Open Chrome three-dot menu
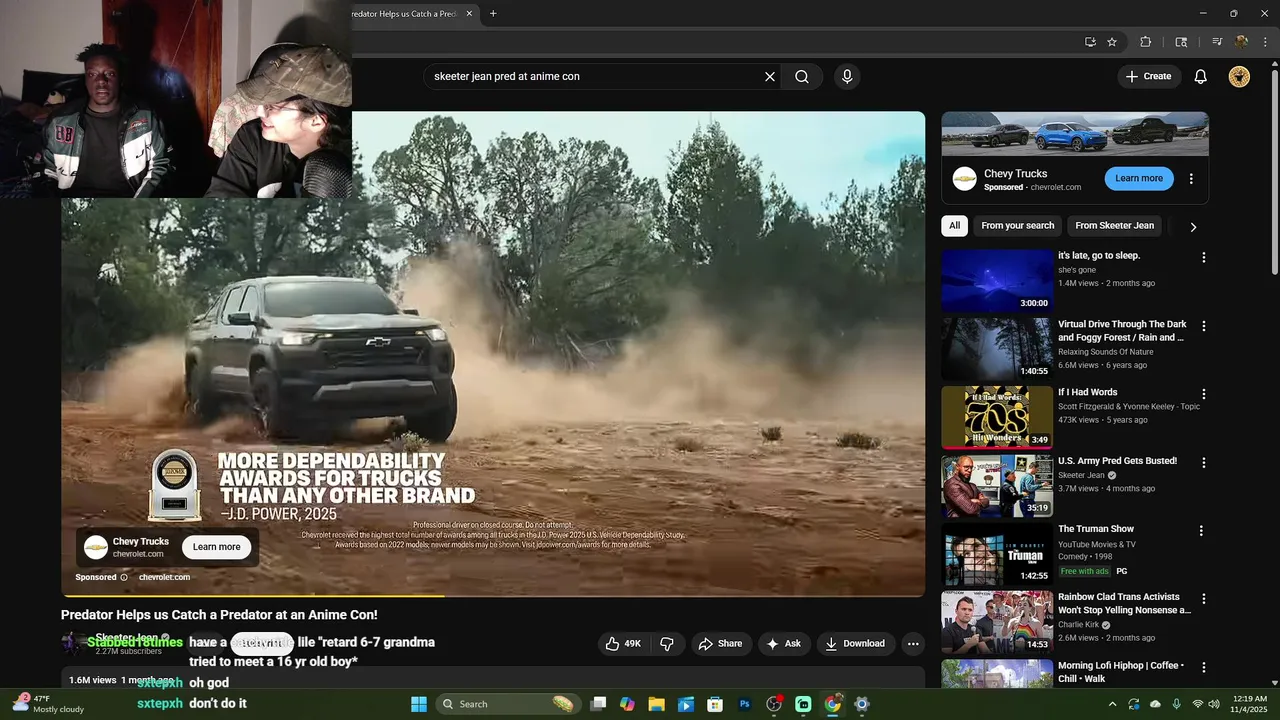This screenshot has height=720, width=1280. click(x=1264, y=42)
